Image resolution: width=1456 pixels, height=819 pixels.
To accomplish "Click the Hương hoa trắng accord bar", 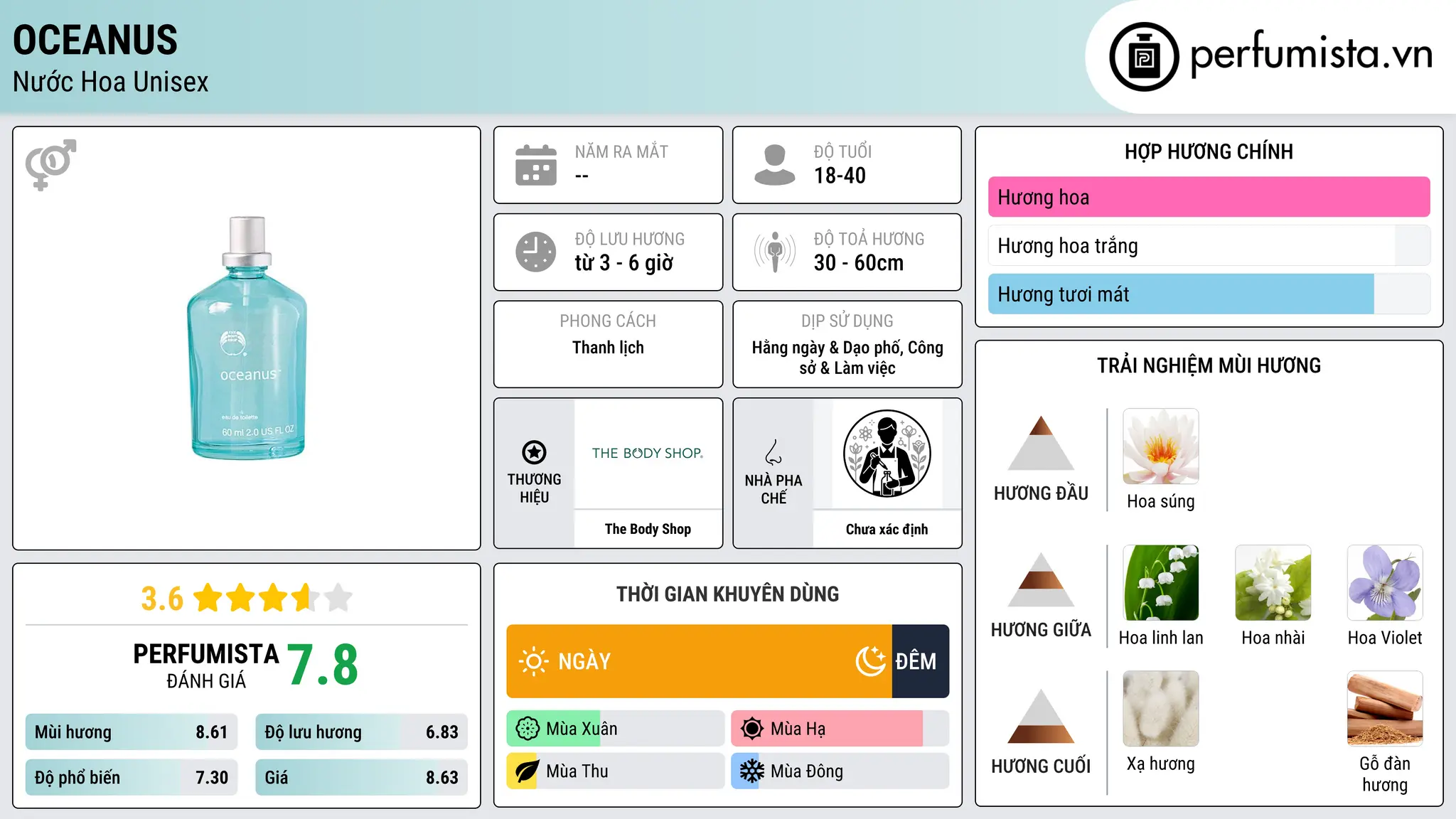I will coord(1209,245).
